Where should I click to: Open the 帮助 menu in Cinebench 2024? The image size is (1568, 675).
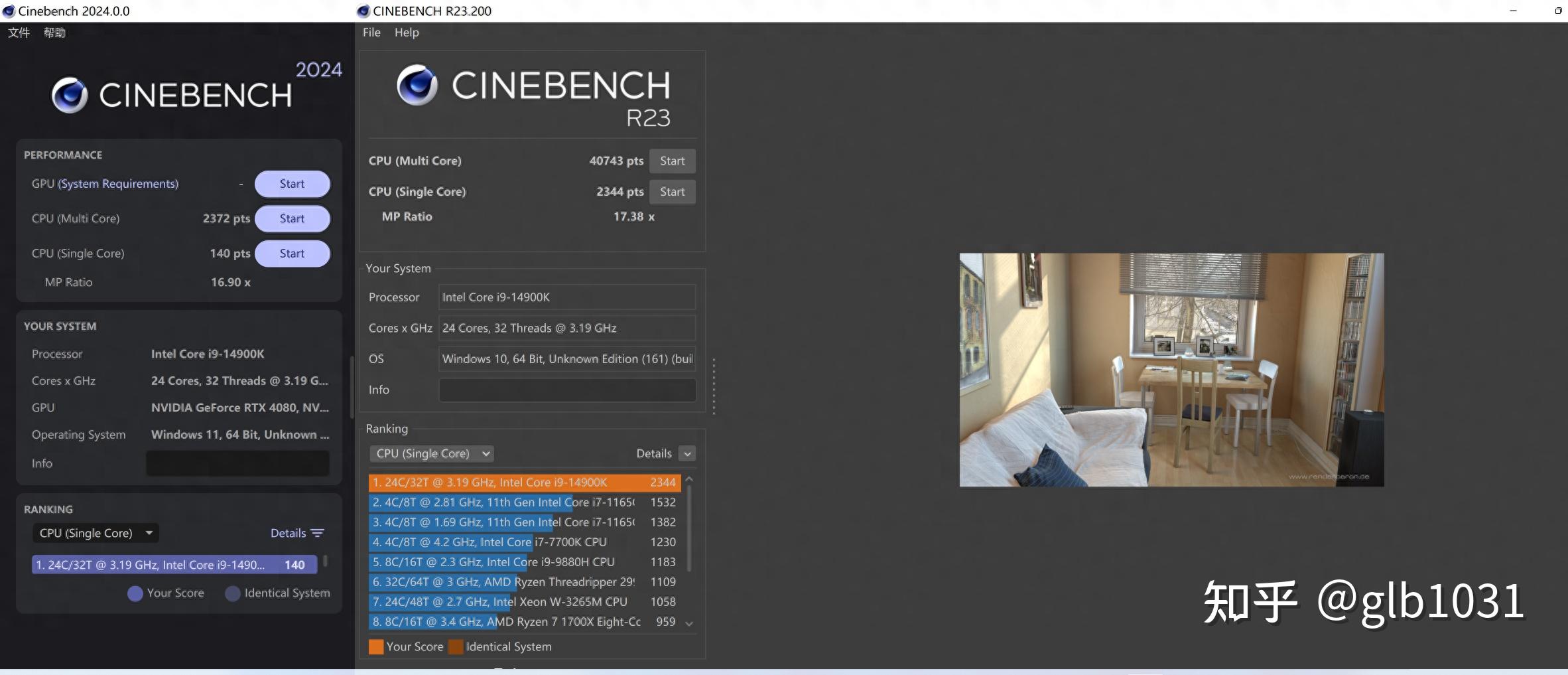[x=54, y=33]
